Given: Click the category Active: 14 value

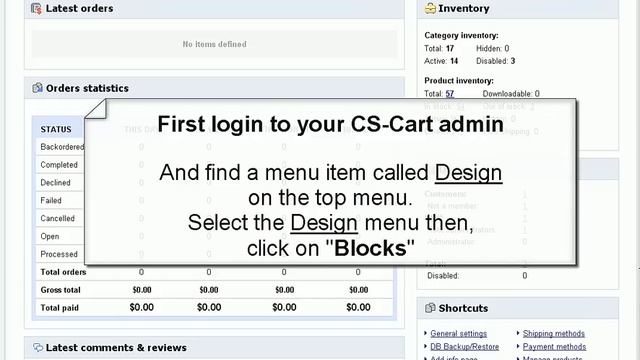Looking at the screenshot, I should [454, 61].
